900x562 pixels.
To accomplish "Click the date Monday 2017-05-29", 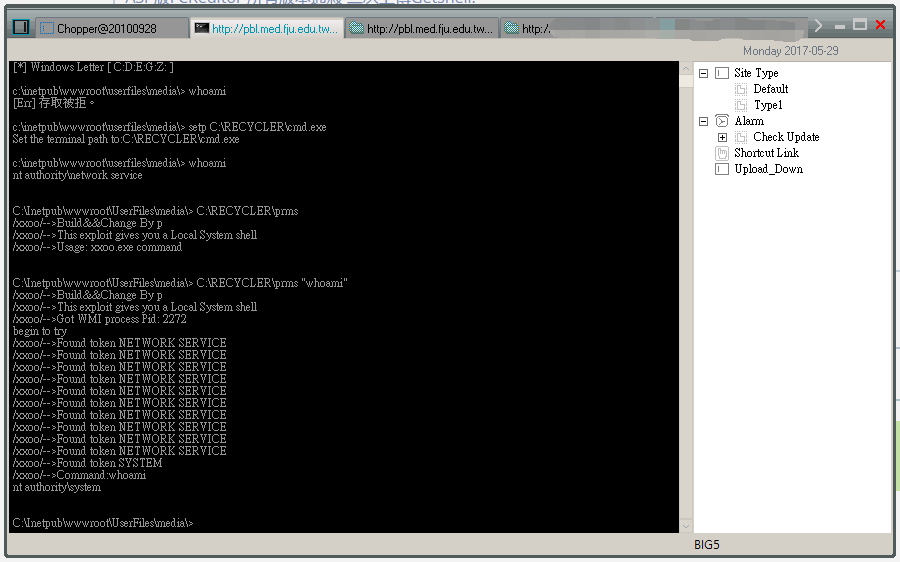I will coord(790,51).
